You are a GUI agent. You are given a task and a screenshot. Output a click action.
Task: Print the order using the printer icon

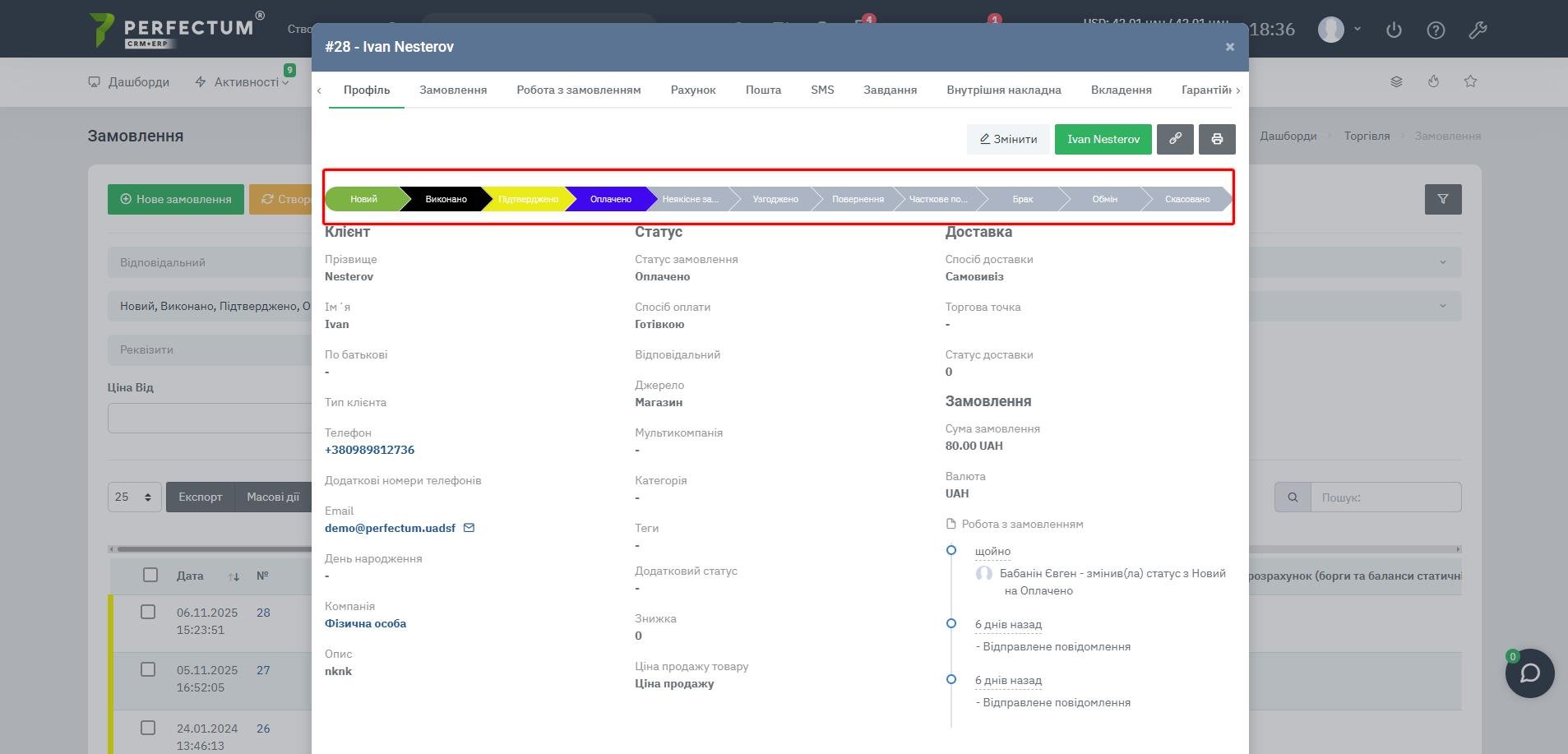coord(1217,139)
